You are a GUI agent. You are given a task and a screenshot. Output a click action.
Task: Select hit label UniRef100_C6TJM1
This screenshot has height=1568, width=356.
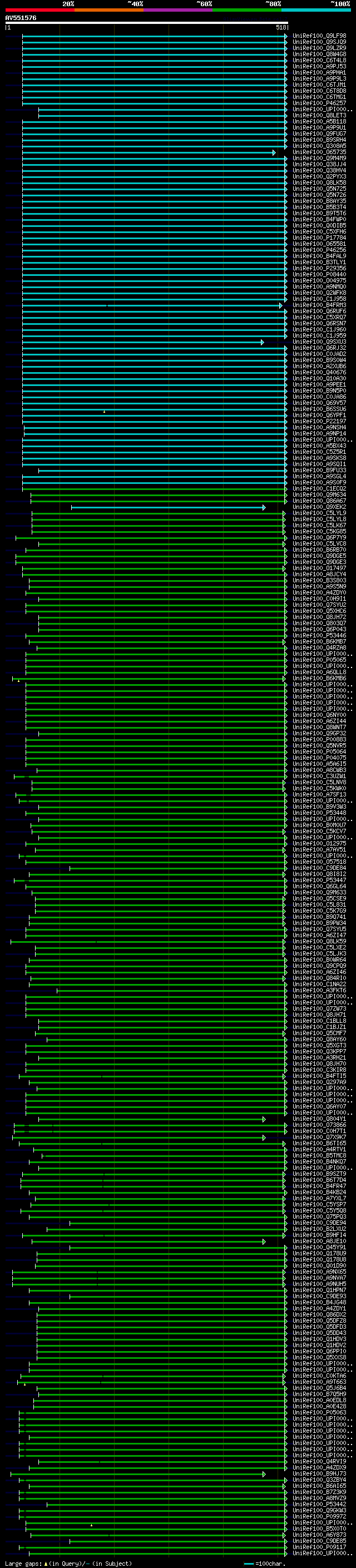tap(319, 85)
